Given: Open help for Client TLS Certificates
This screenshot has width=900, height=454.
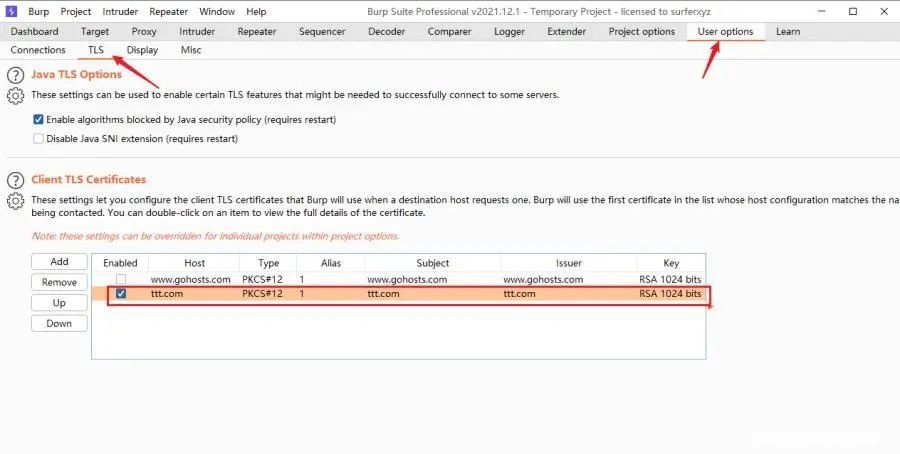Looking at the screenshot, I should click(15, 180).
